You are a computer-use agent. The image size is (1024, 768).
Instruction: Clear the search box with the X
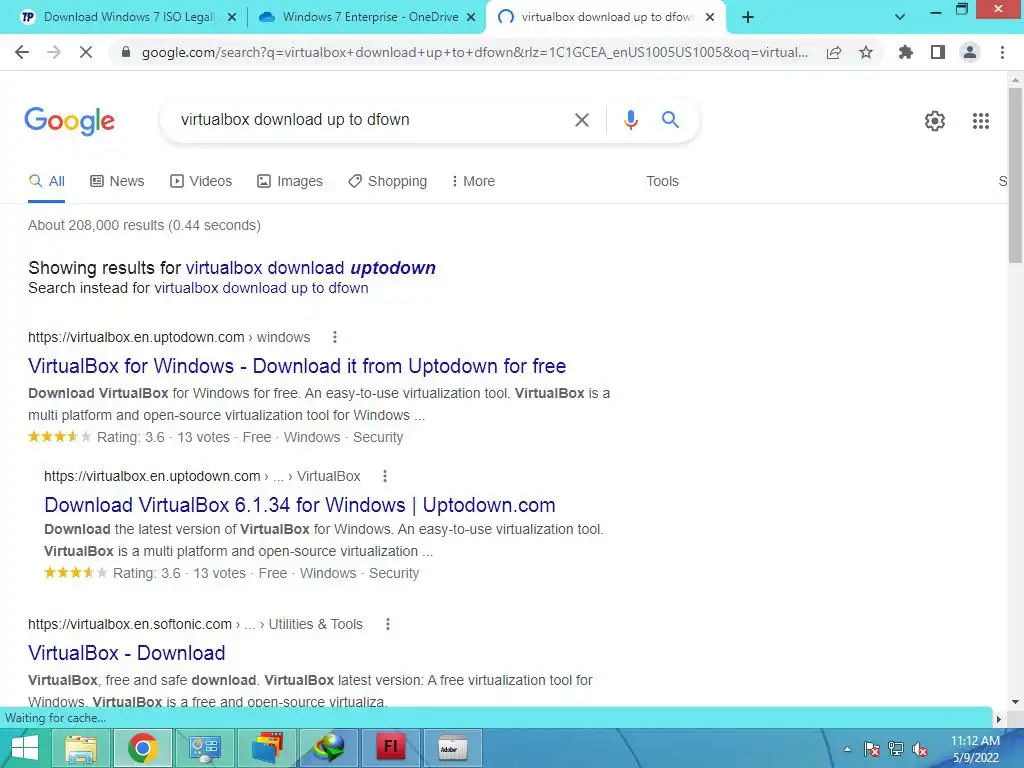tap(581, 120)
